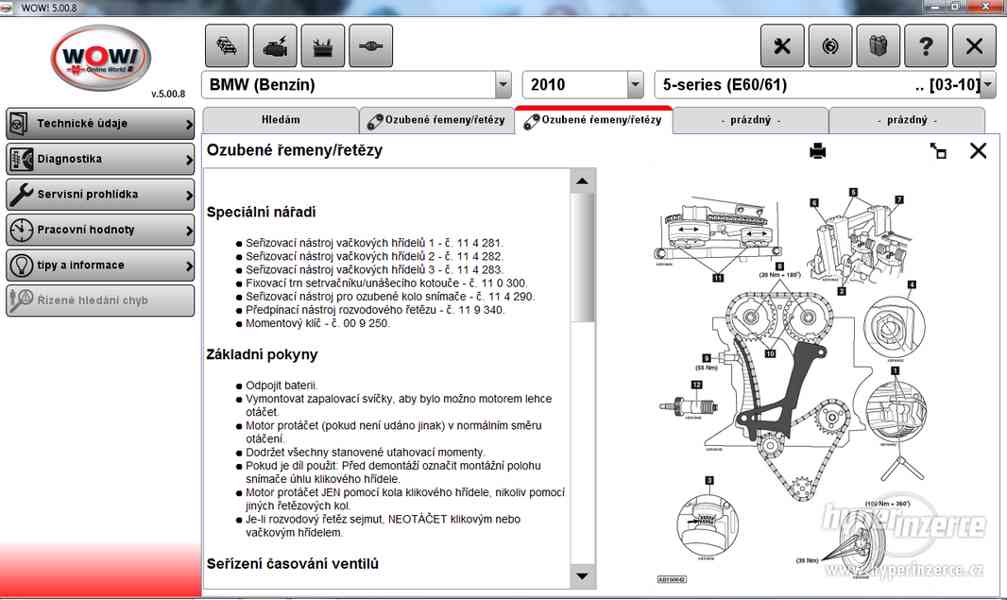Switch to first Ozubené řemeny/řetězy tab

(437, 120)
